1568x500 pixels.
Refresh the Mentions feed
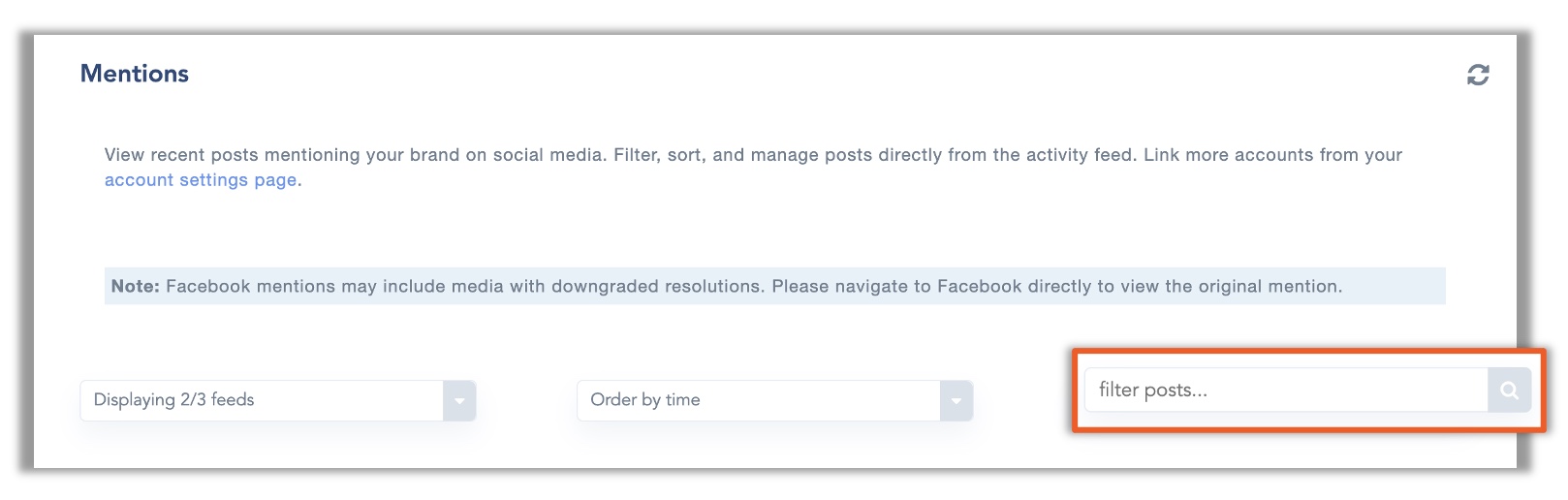click(x=1478, y=75)
